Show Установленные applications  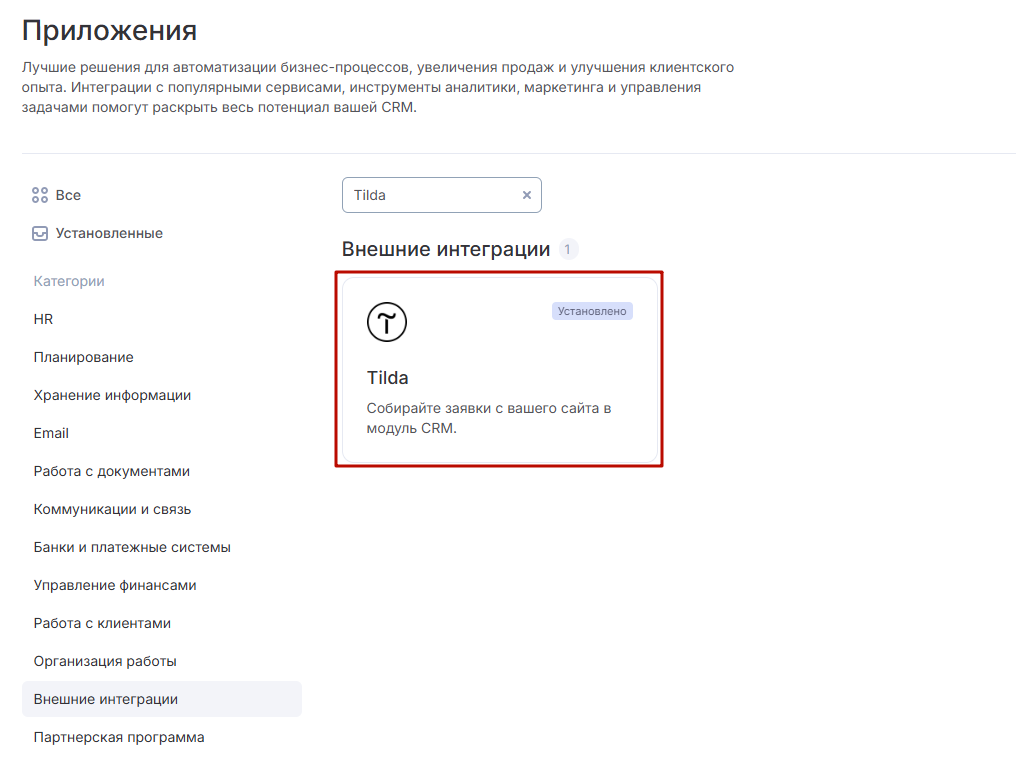109,233
